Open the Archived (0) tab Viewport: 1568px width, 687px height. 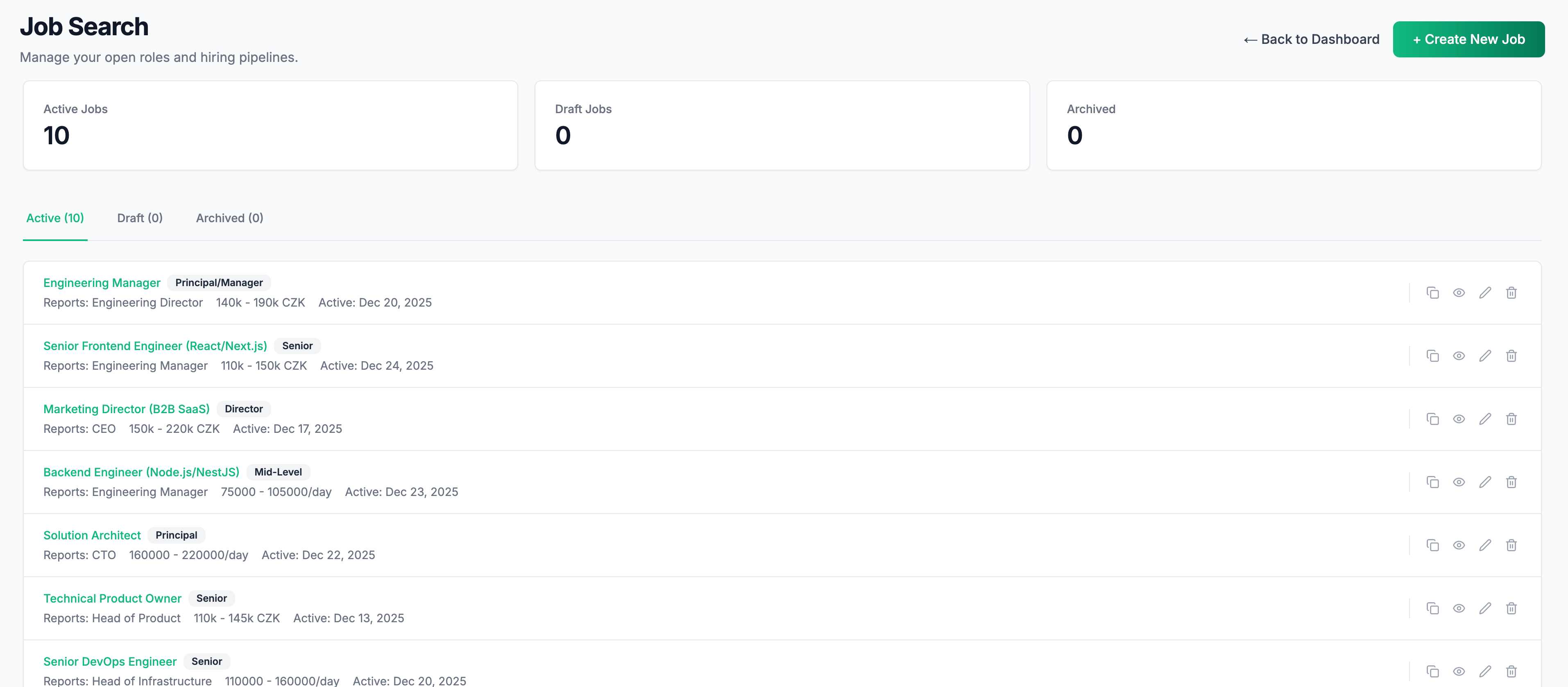229,218
